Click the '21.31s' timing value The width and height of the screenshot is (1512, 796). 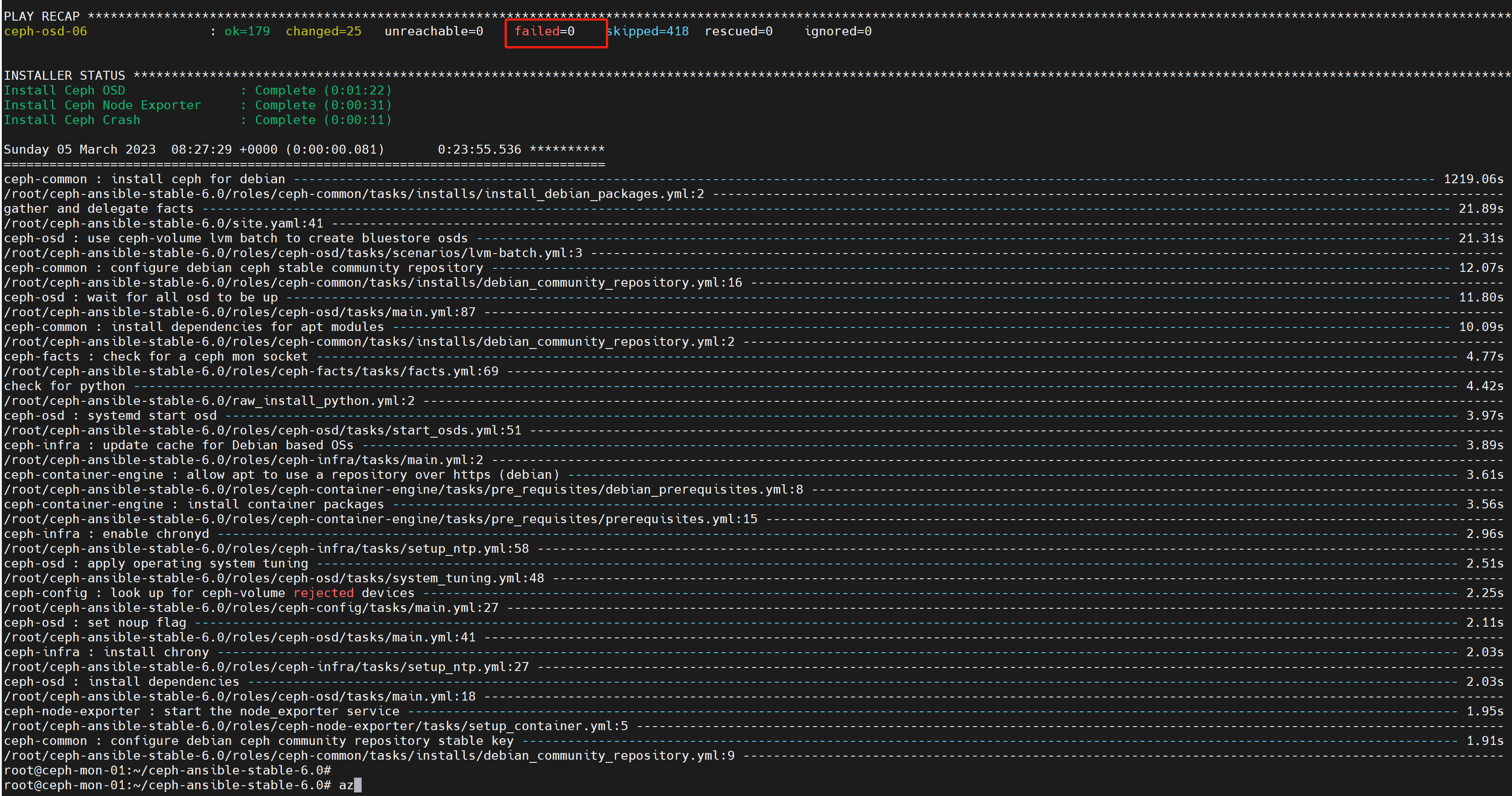(x=1481, y=238)
